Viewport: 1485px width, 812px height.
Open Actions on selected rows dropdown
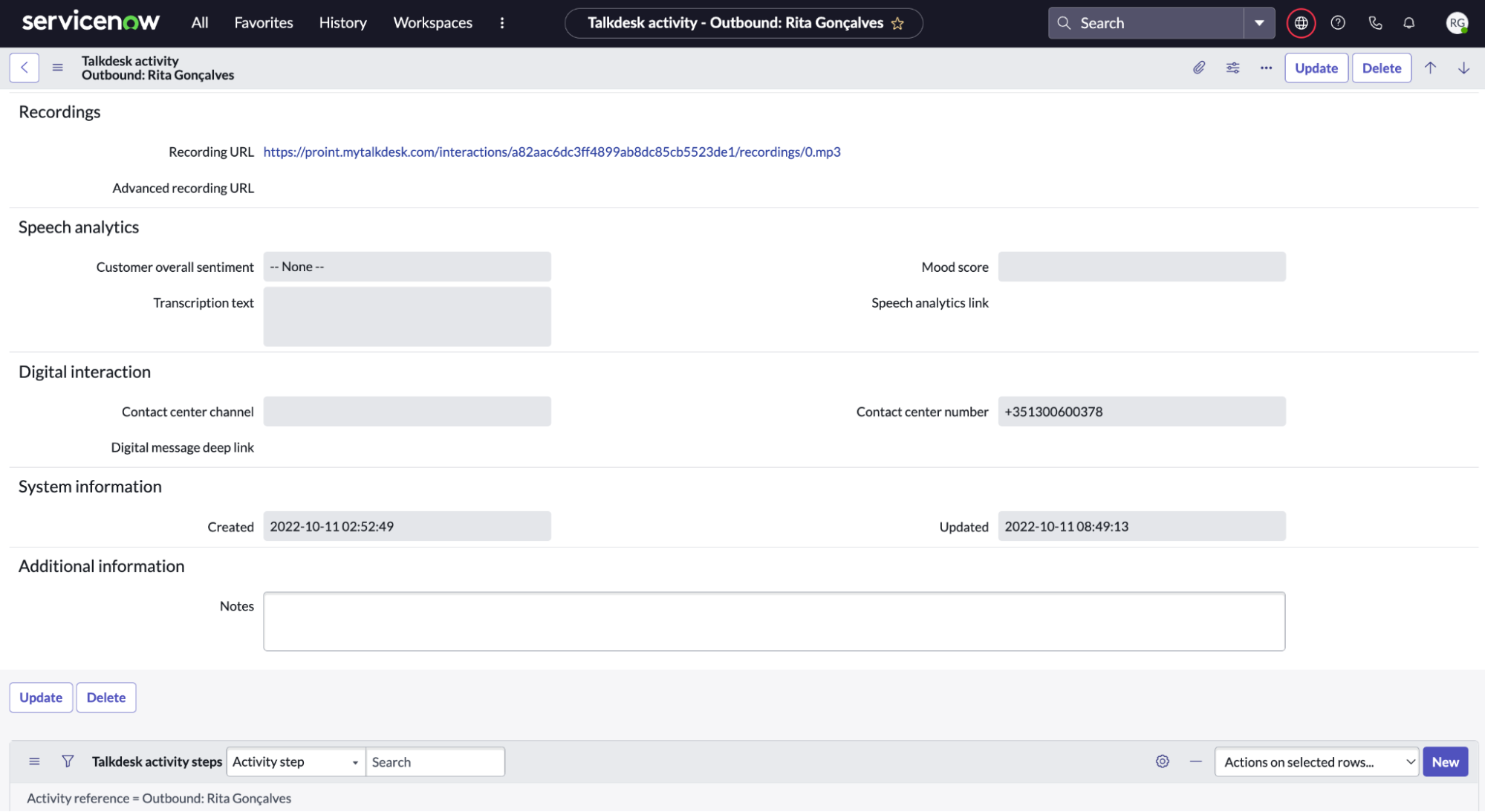[1316, 761]
